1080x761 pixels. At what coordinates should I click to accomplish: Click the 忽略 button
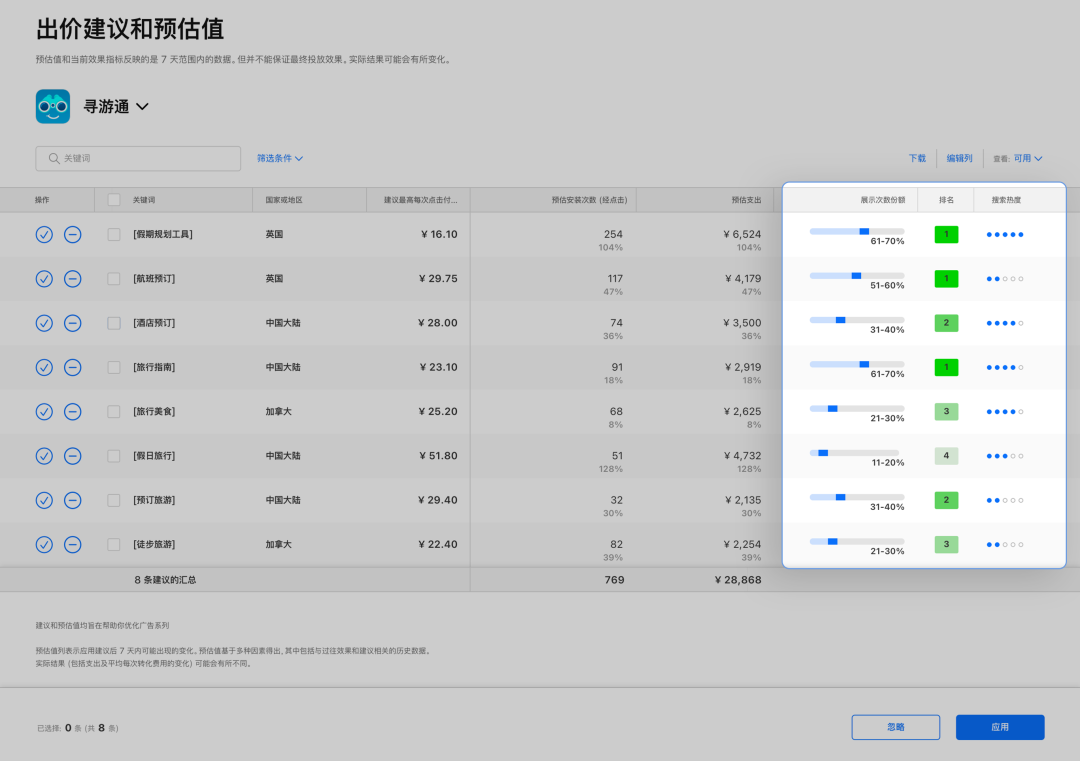click(x=895, y=727)
